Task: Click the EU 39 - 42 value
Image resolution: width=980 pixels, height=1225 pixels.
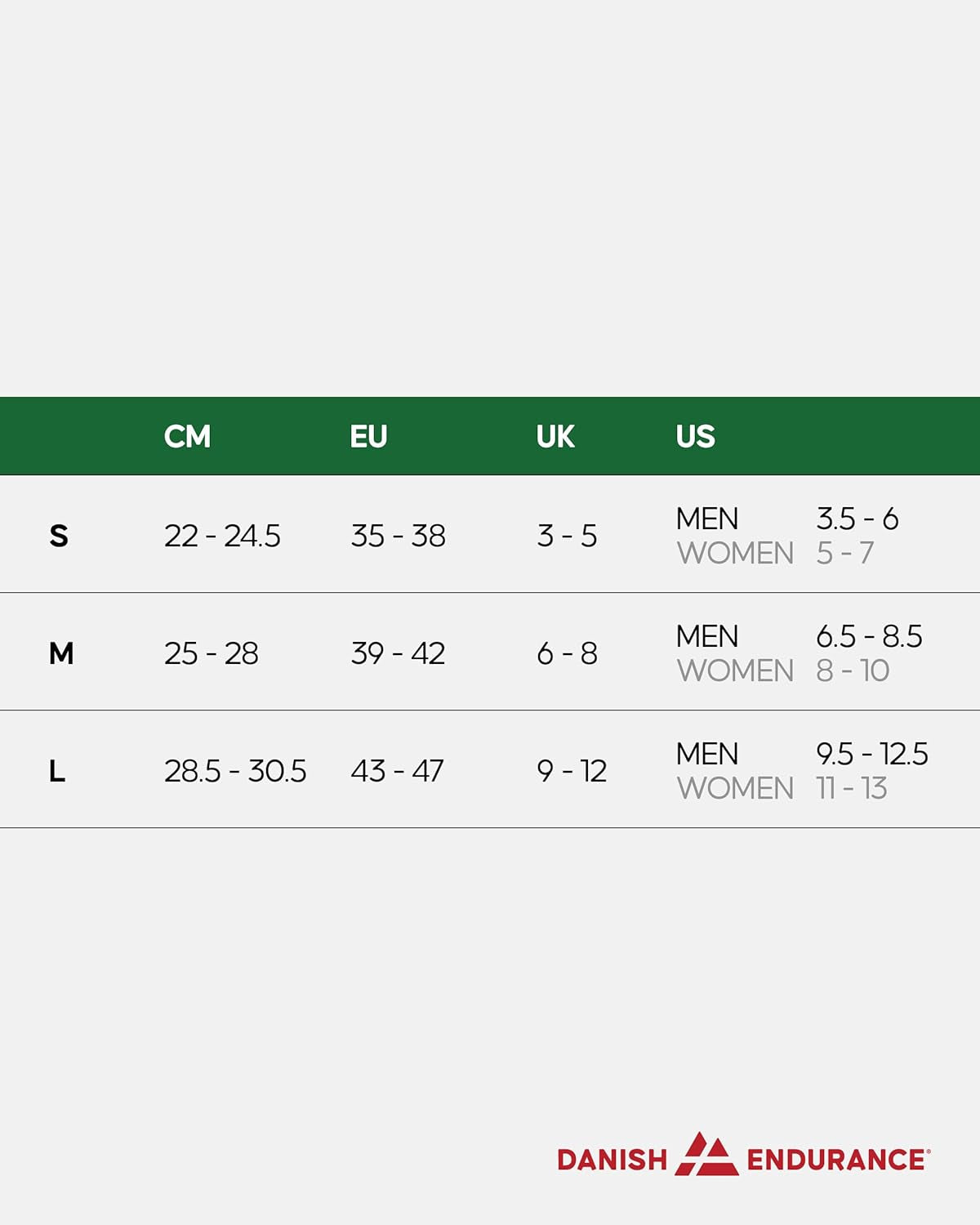Action: click(x=398, y=653)
